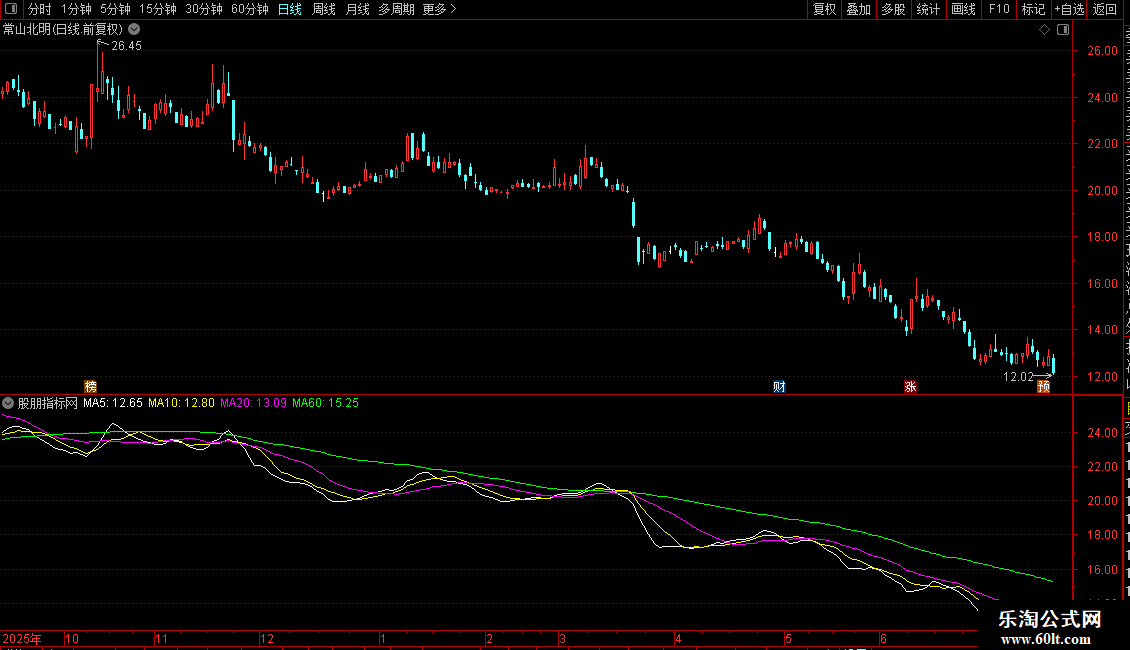Open the 多周期 multi-period view
Viewport: 1130px width, 650px height.
(x=396, y=9)
